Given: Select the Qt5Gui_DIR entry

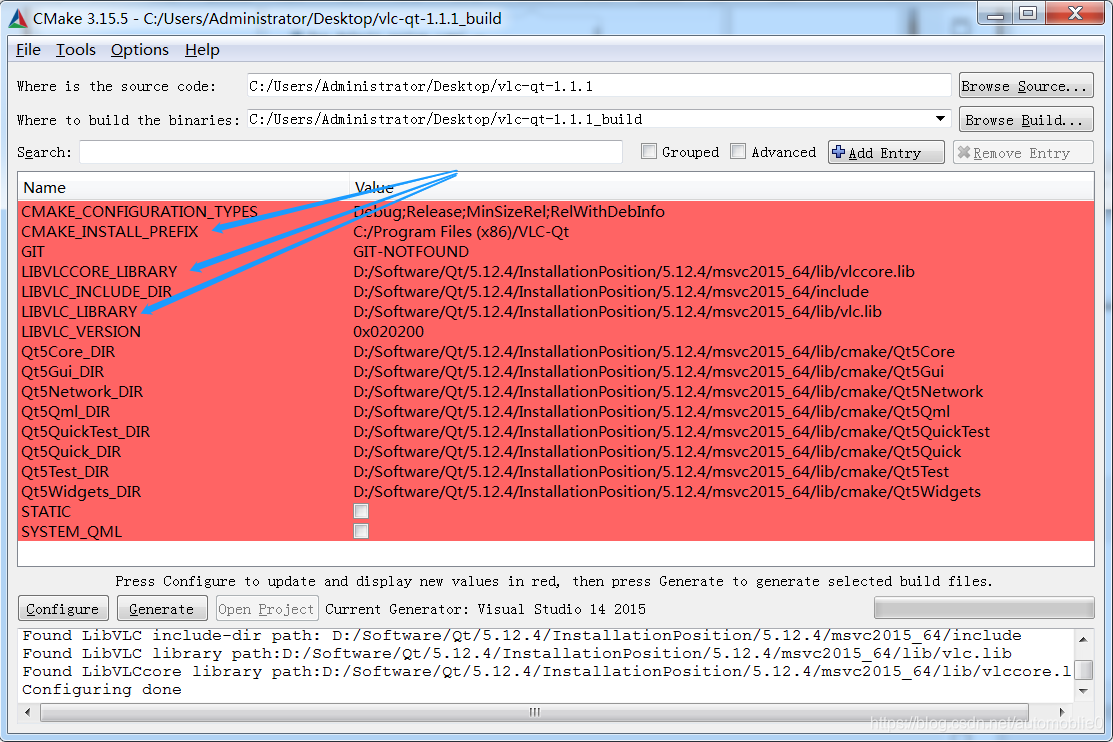Looking at the screenshot, I should [x=62, y=371].
